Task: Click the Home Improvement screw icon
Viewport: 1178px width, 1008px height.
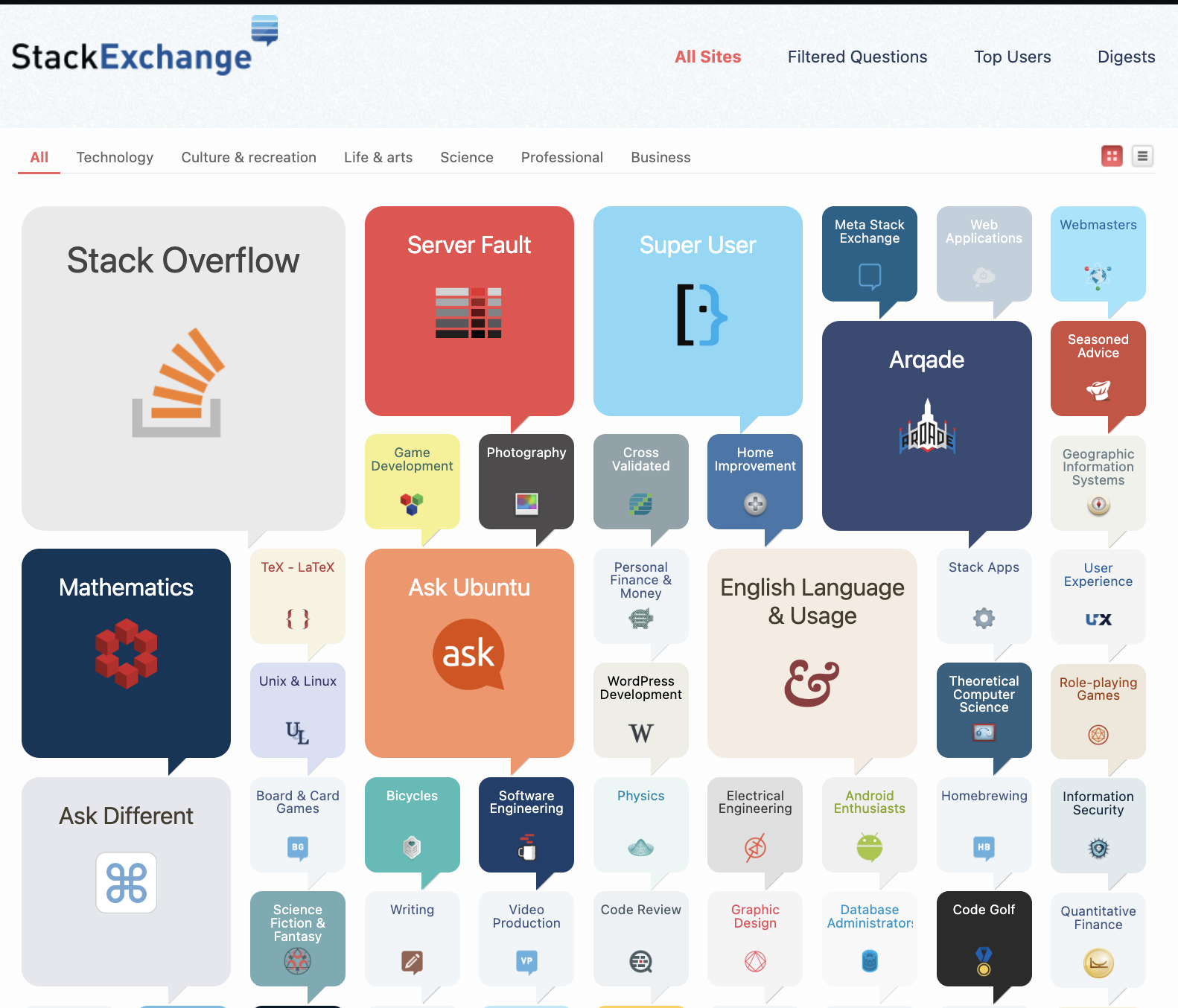Action: [x=755, y=504]
